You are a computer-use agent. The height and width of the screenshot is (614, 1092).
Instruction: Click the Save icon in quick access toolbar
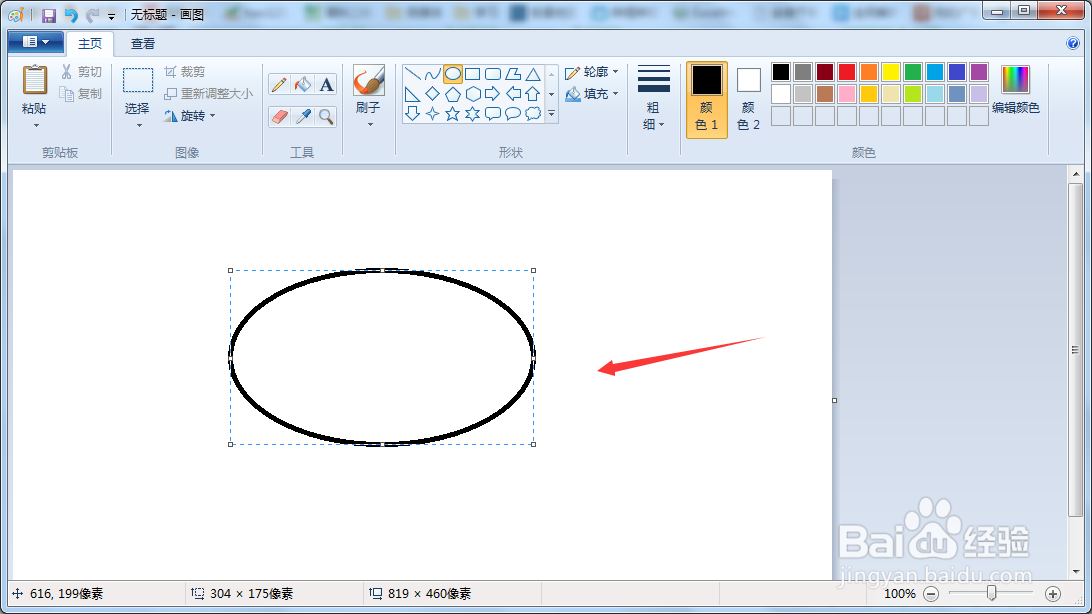click(49, 15)
